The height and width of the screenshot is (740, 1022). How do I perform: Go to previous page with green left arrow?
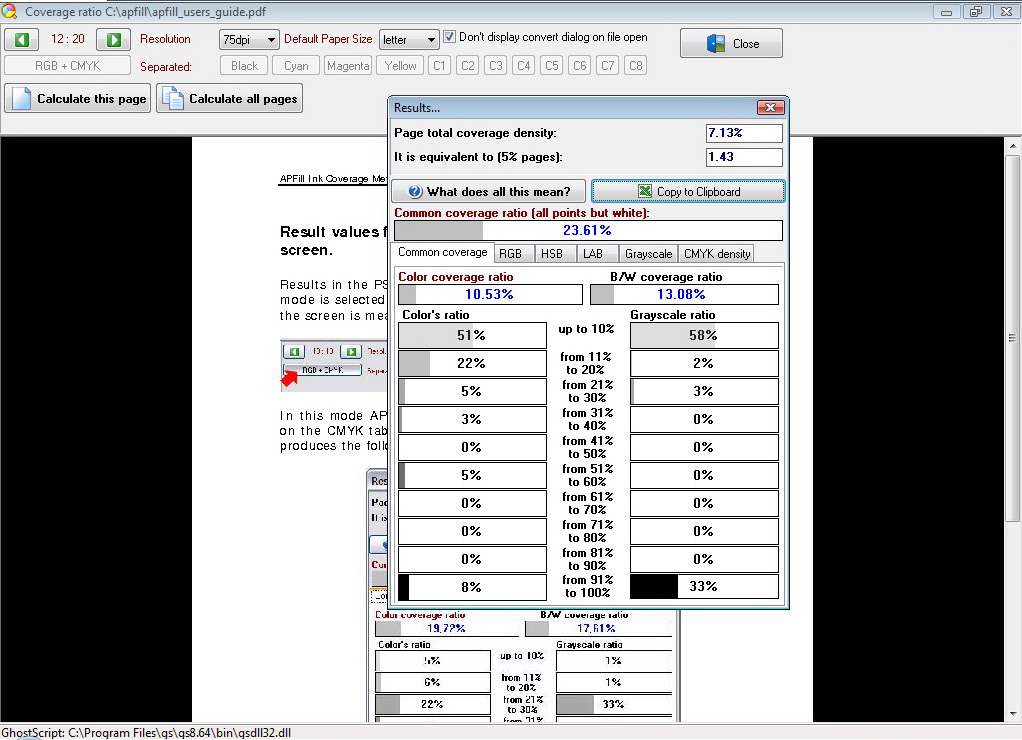pyautogui.click(x=22, y=40)
